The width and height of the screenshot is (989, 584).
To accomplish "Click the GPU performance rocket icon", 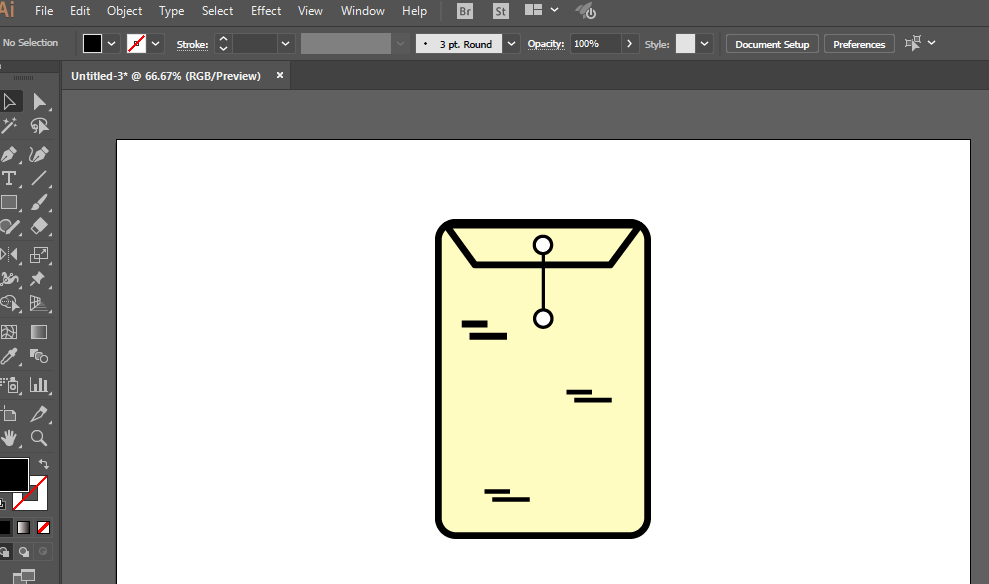I will [586, 11].
